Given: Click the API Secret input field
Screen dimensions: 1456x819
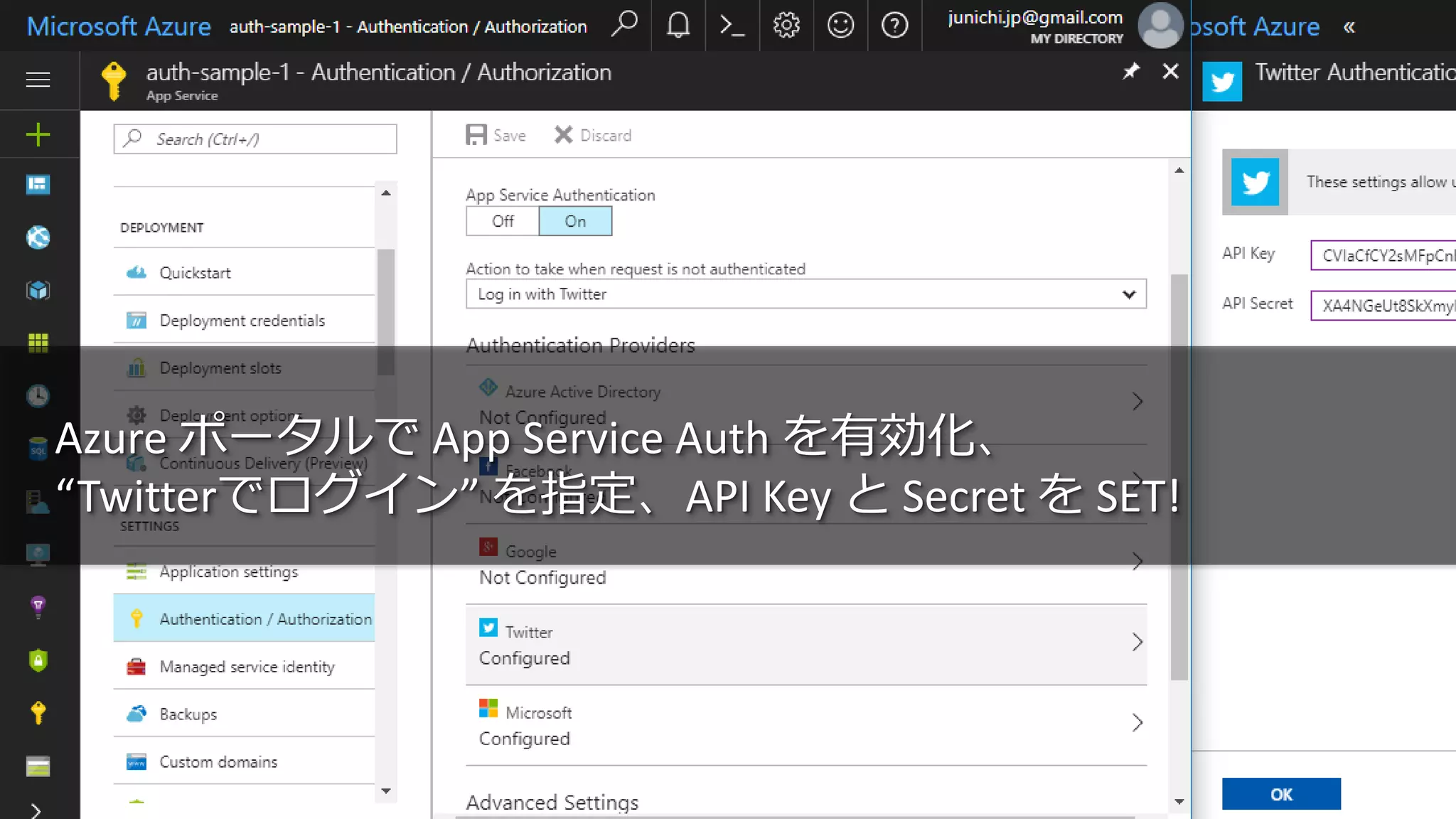Looking at the screenshot, I should 1383,306.
